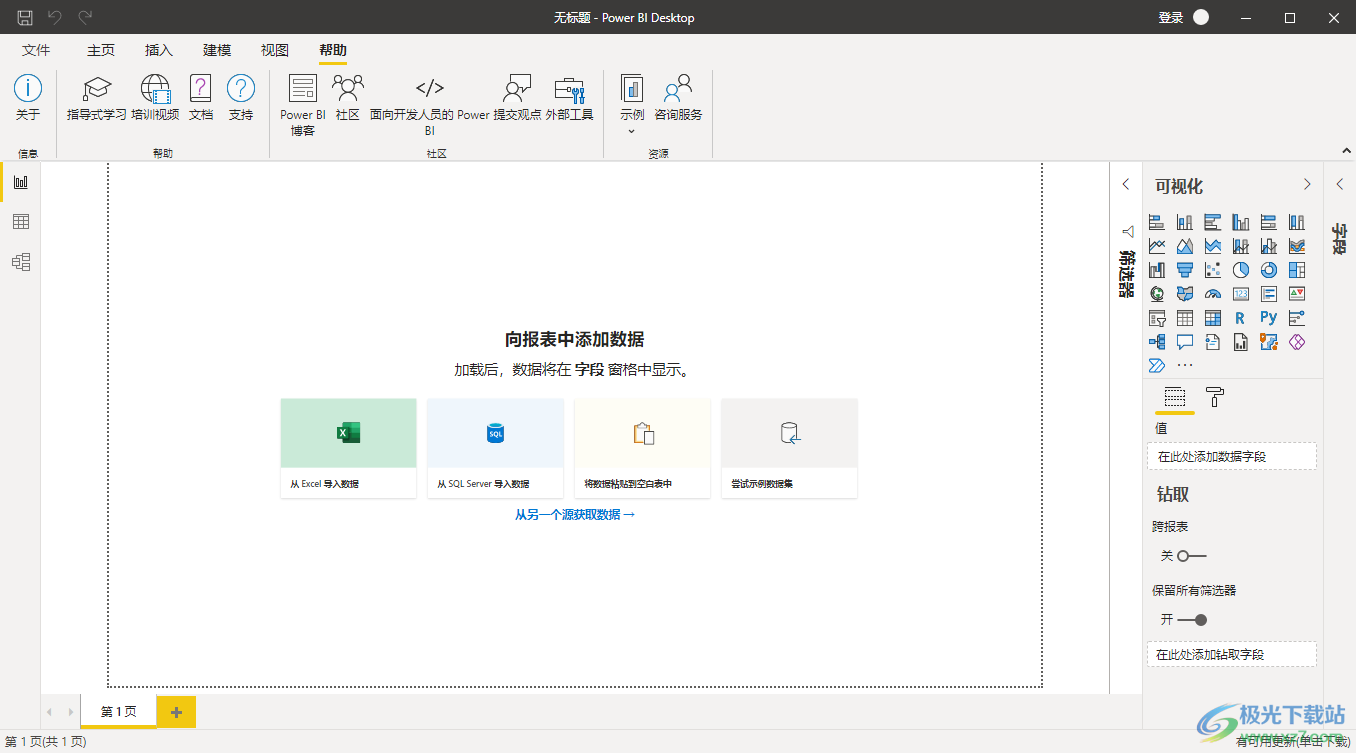The image size is (1356, 753).
Task: Expand the 示例 dropdown arrow
Action: click(x=632, y=131)
